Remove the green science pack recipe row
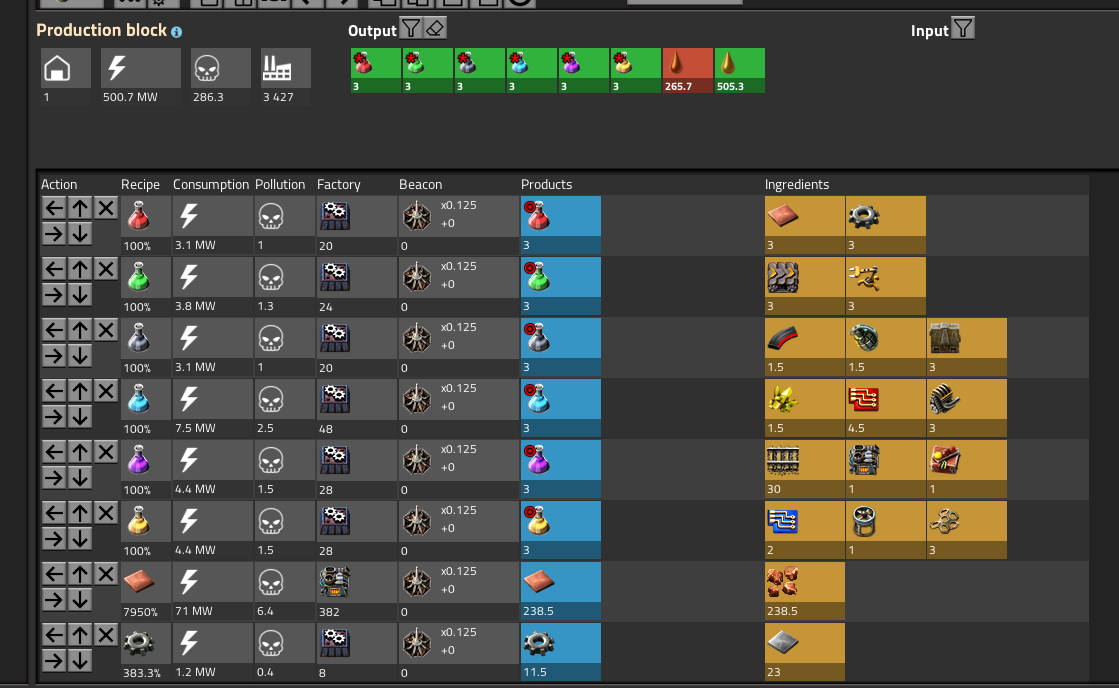Screen dimensions: 1119x688 click(106, 270)
